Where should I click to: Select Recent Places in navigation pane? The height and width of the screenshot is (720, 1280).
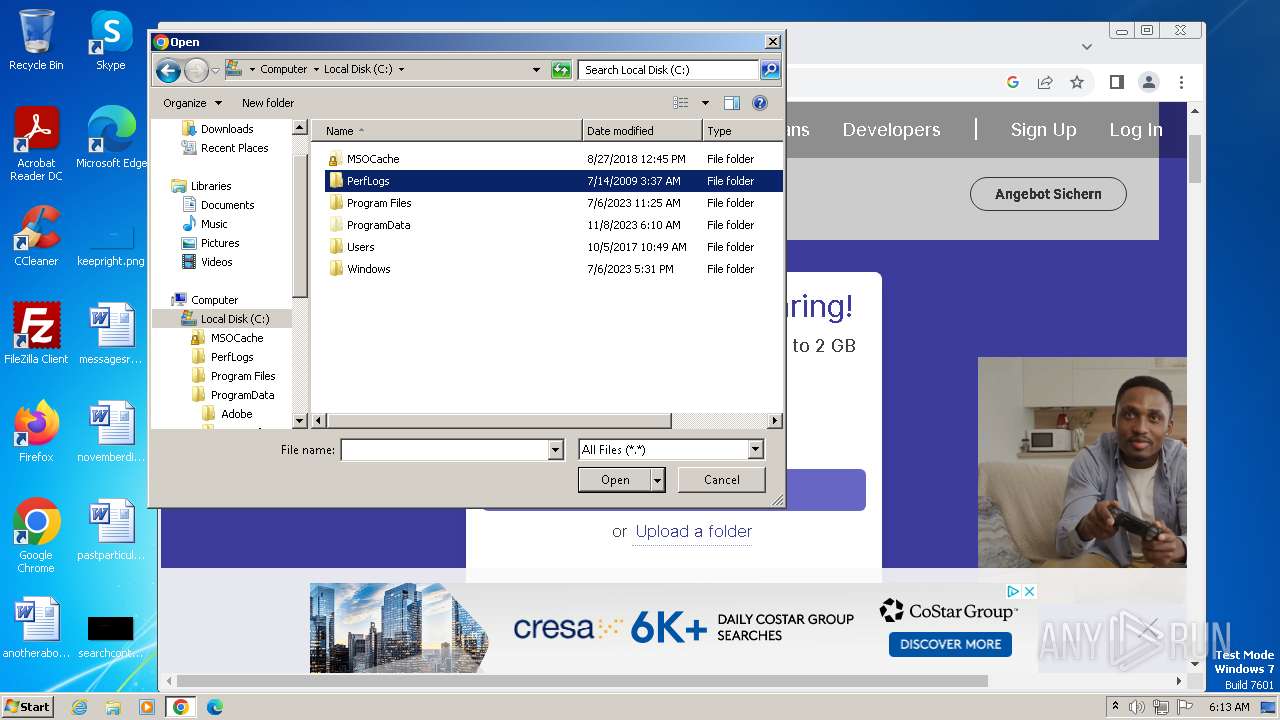(234, 148)
